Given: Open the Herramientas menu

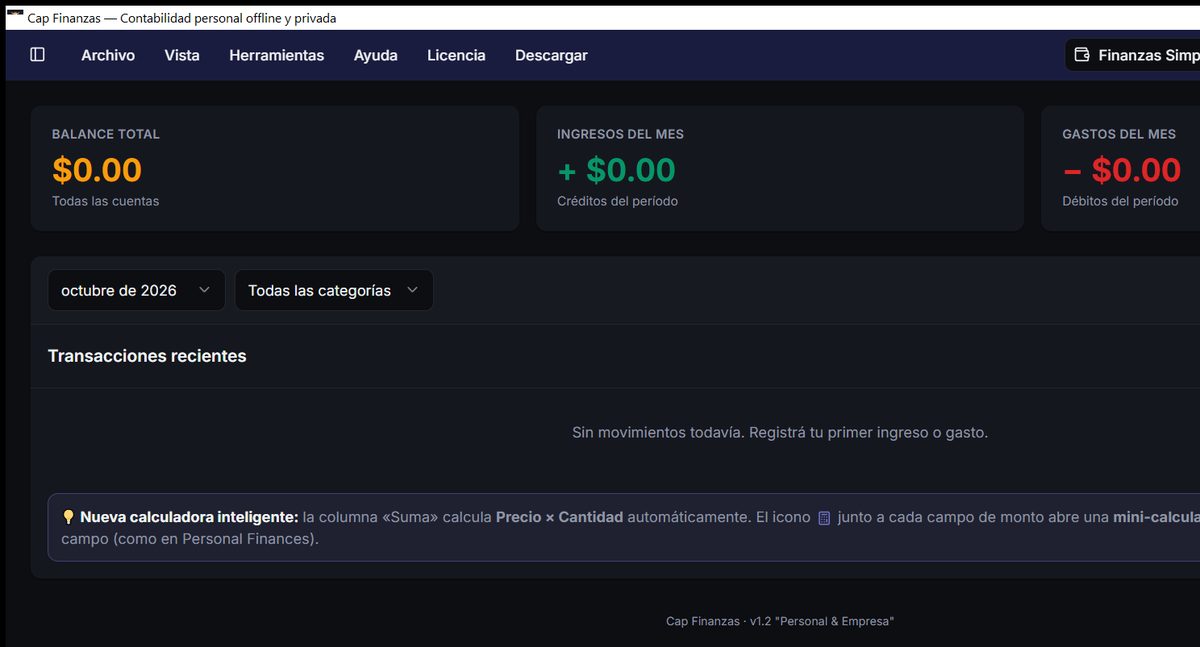Looking at the screenshot, I should (276, 55).
